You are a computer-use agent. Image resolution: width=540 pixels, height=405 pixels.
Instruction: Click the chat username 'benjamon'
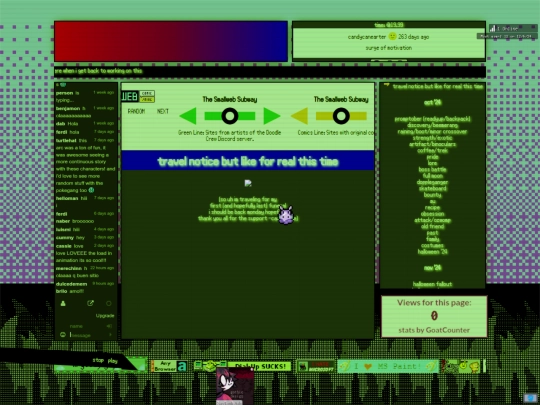(x=68, y=108)
